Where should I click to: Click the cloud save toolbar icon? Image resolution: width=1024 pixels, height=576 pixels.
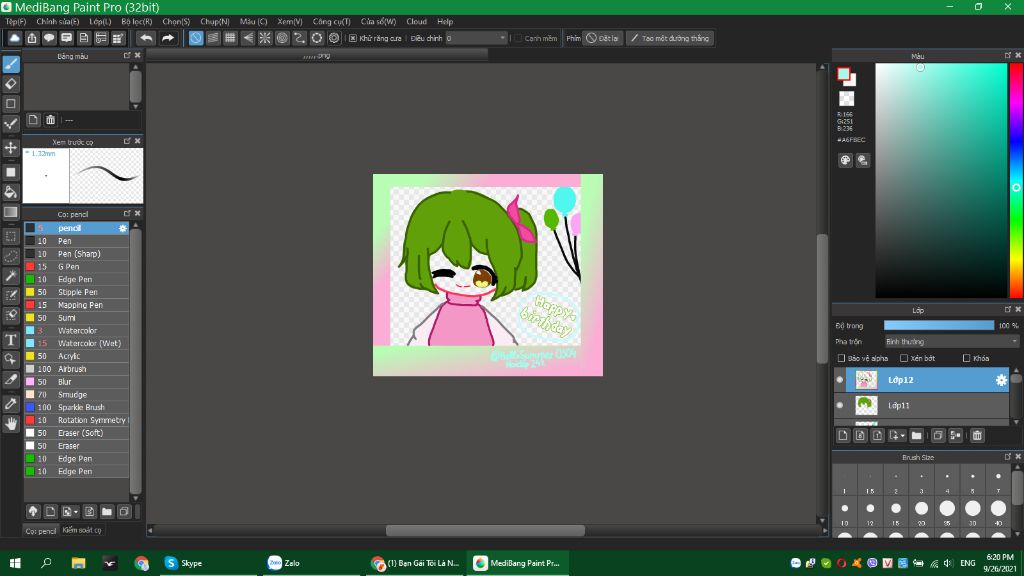pyautogui.click(x=14, y=38)
